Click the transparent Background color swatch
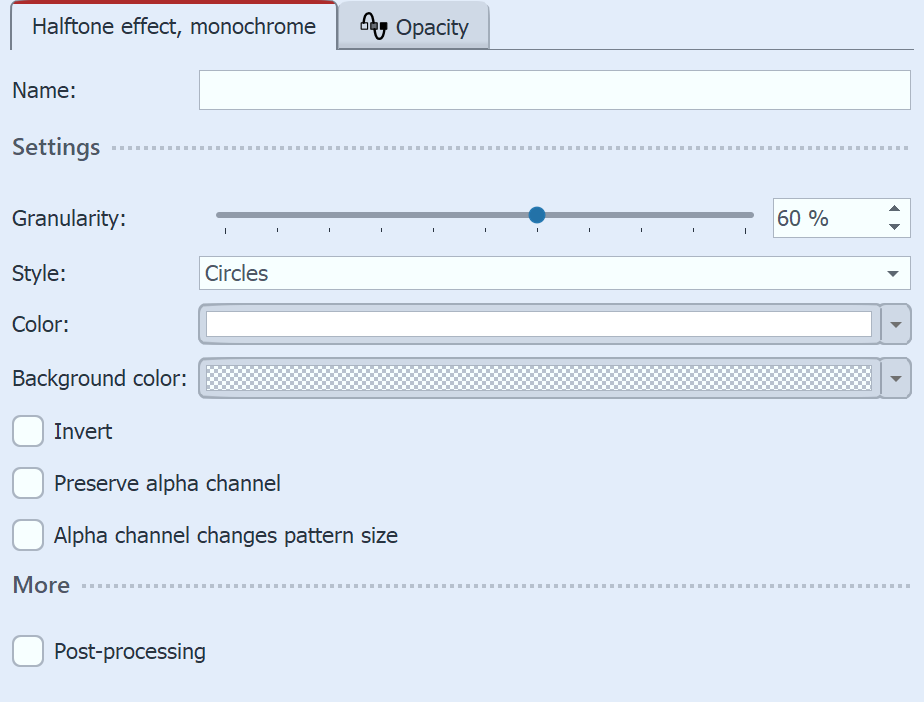Image resolution: width=924 pixels, height=702 pixels. pyautogui.click(x=538, y=379)
